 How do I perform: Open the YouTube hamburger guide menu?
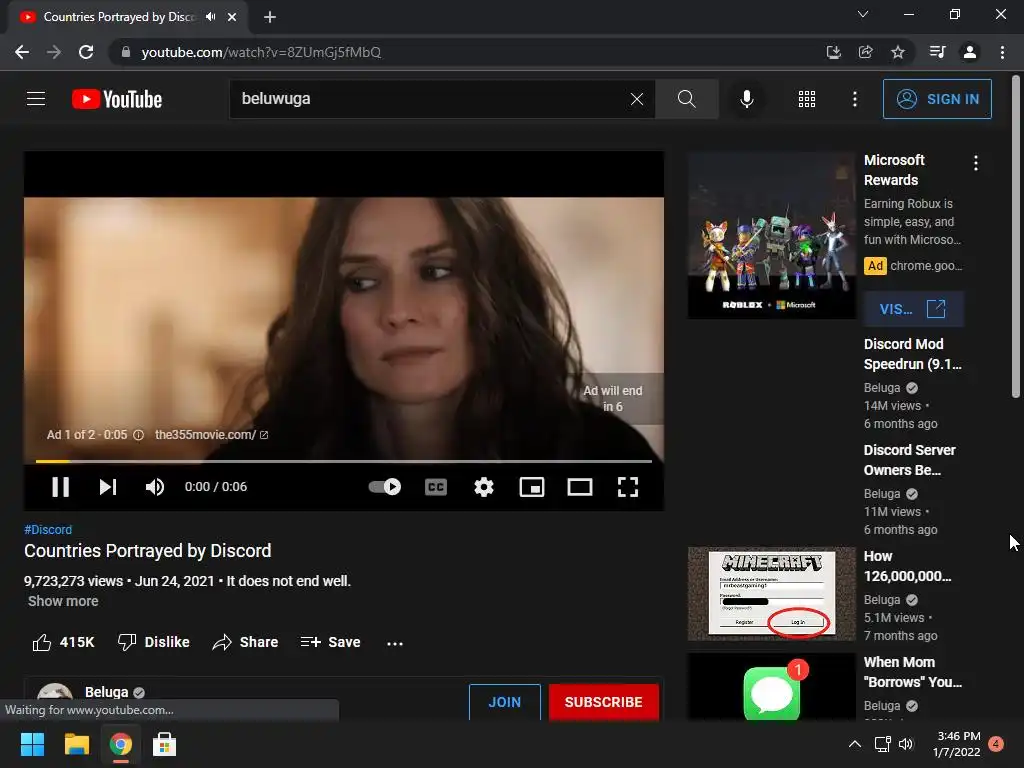pos(36,99)
